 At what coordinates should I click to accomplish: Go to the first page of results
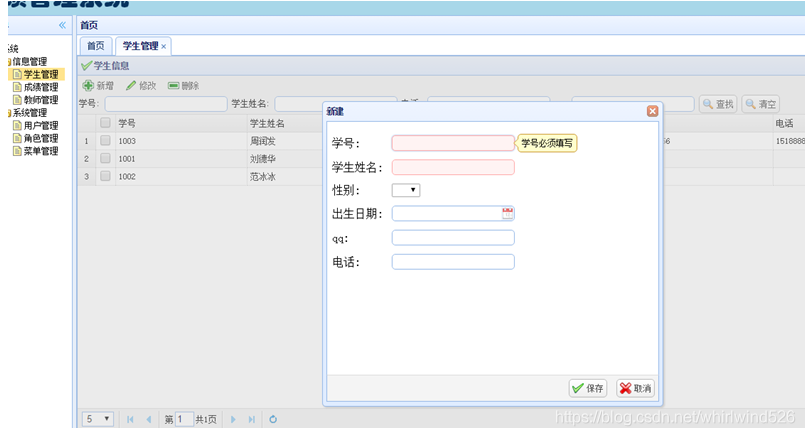tap(130, 419)
